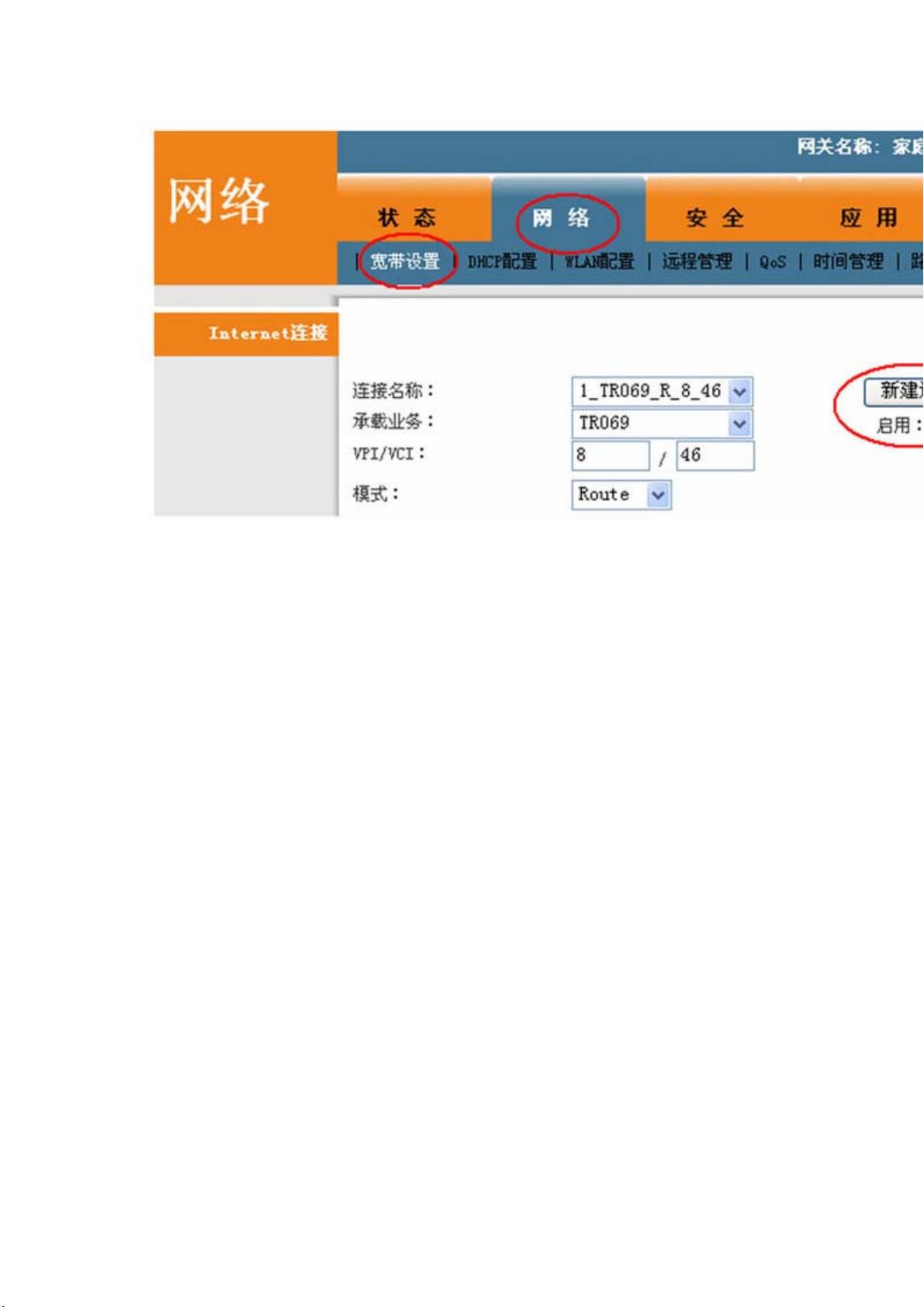Click the VPI field containing 8

pyautogui.click(x=610, y=455)
